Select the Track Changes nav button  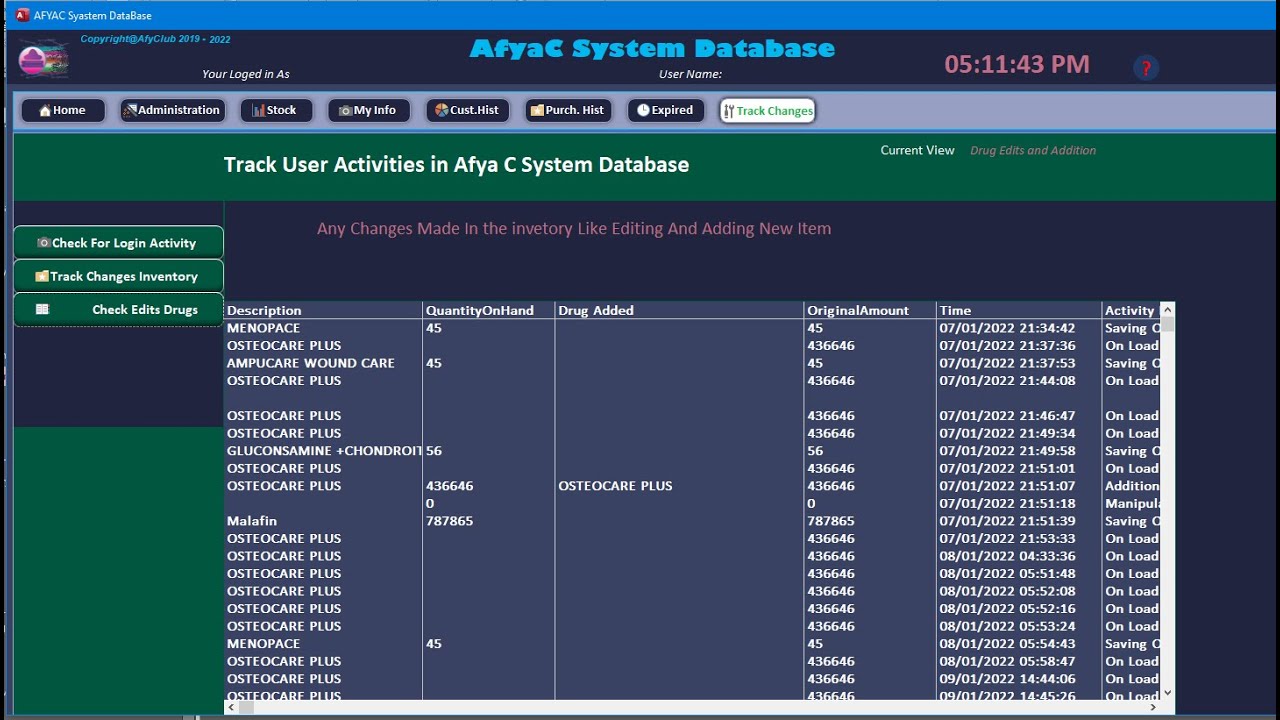pyautogui.click(x=768, y=111)
